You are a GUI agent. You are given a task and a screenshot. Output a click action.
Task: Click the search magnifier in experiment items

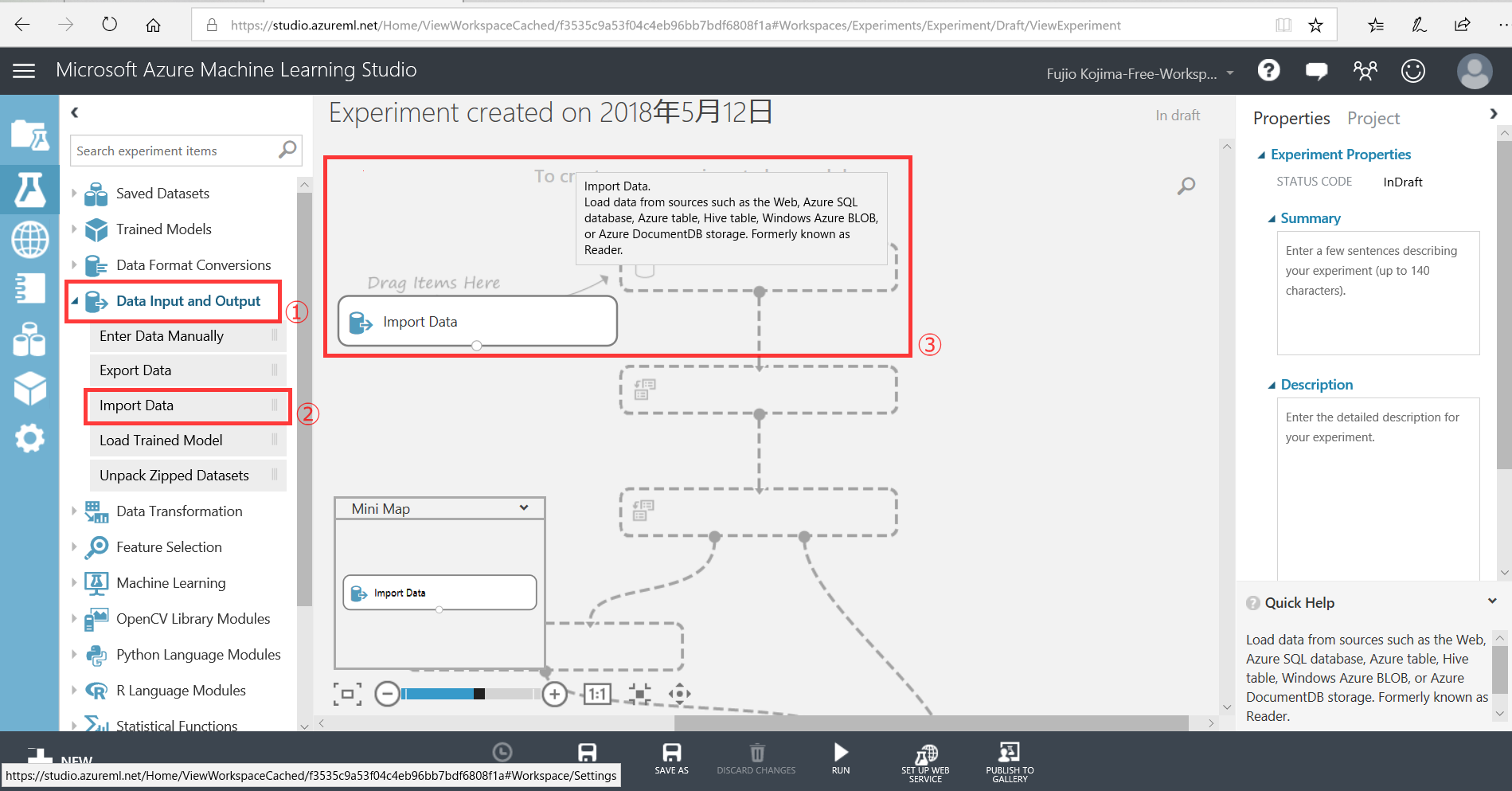click(287, 150)
